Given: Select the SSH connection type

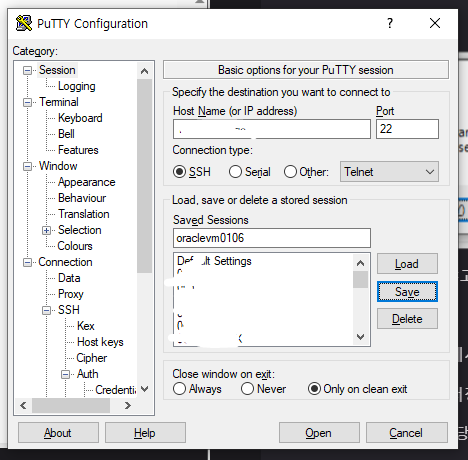Looking at the screenshot, I should pyautogui.click(x=192, y=172).
